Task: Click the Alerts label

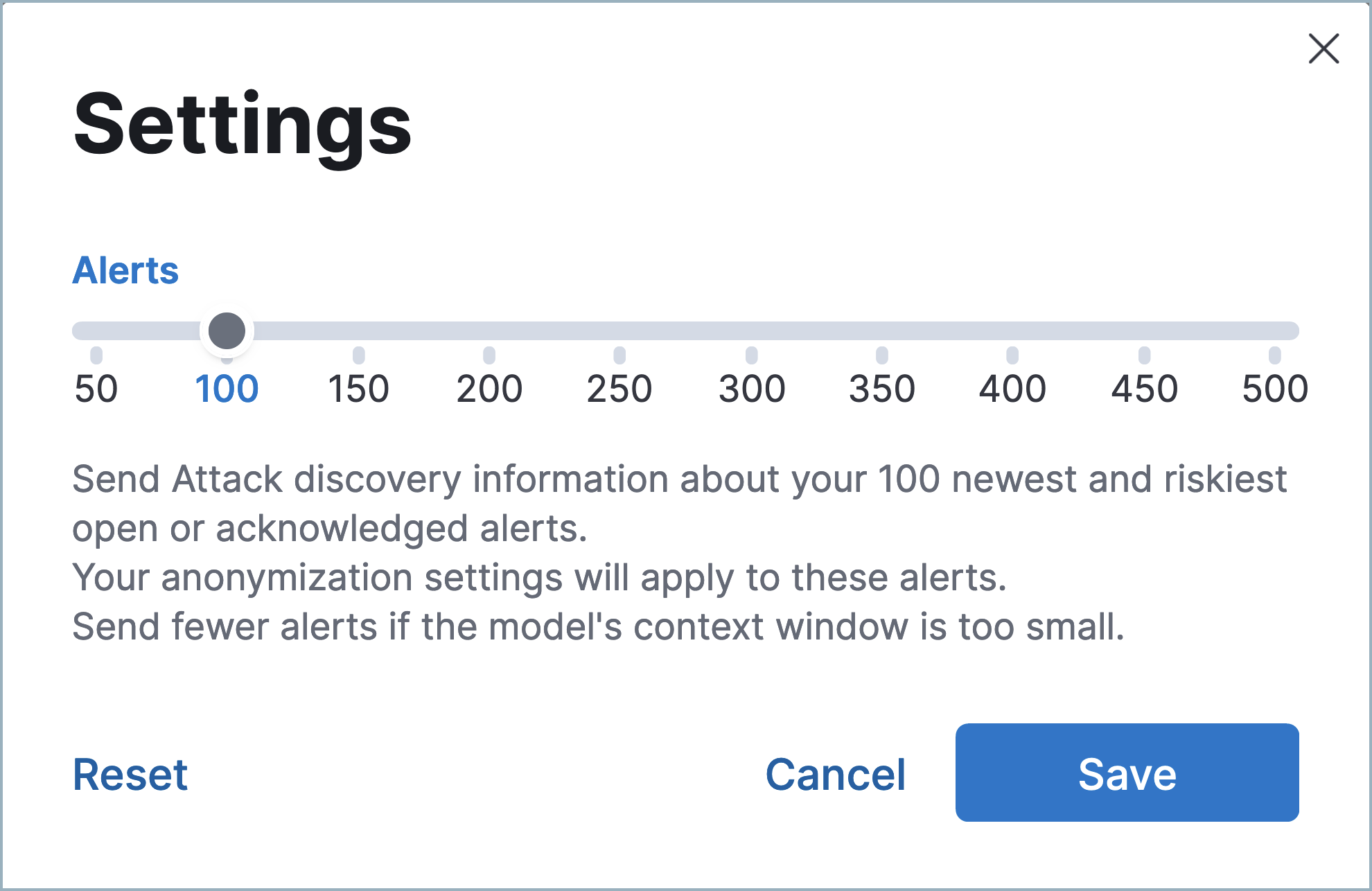Action: click(125, 270)
